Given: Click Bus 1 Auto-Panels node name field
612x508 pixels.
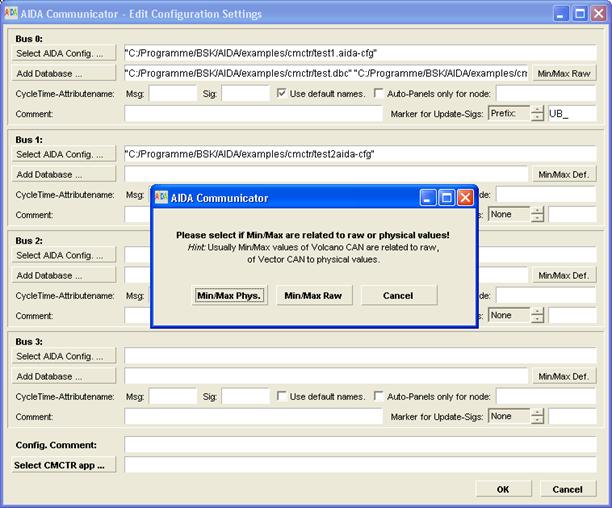Looking at the screenshot, I should pos(546,194).
